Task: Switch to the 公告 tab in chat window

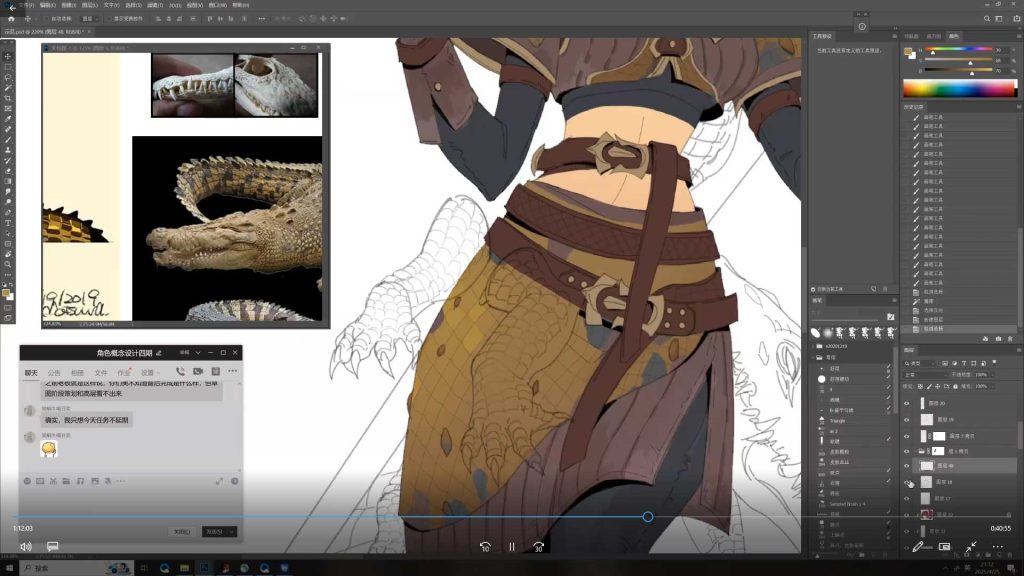Action: pyautogui.click(x=54, y=372)
